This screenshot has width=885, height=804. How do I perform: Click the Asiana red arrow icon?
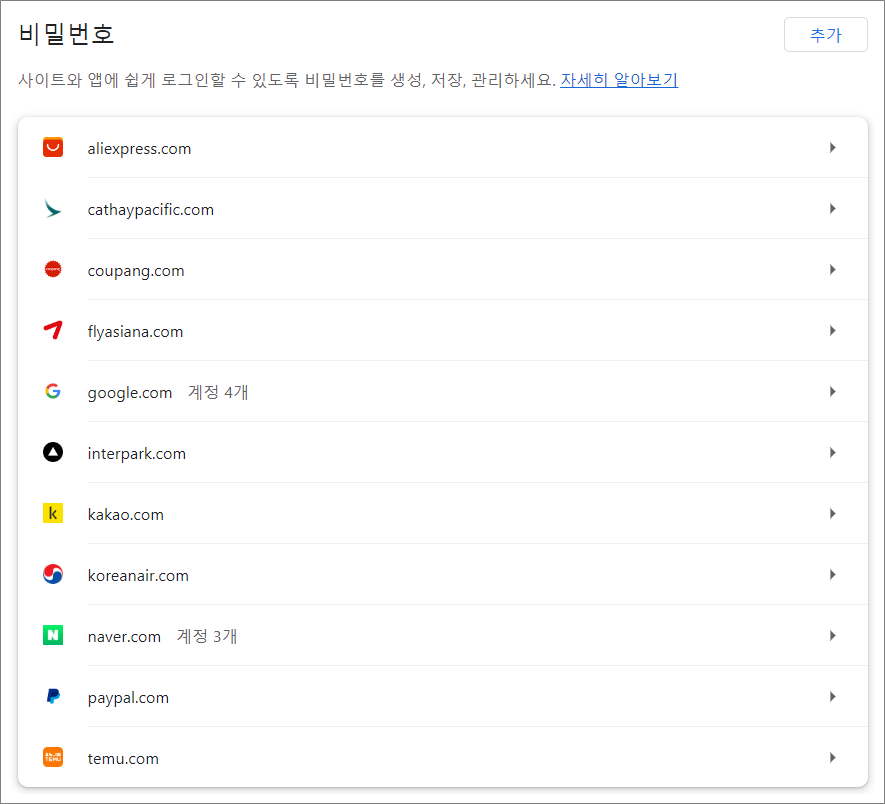(x=53, y=330)
